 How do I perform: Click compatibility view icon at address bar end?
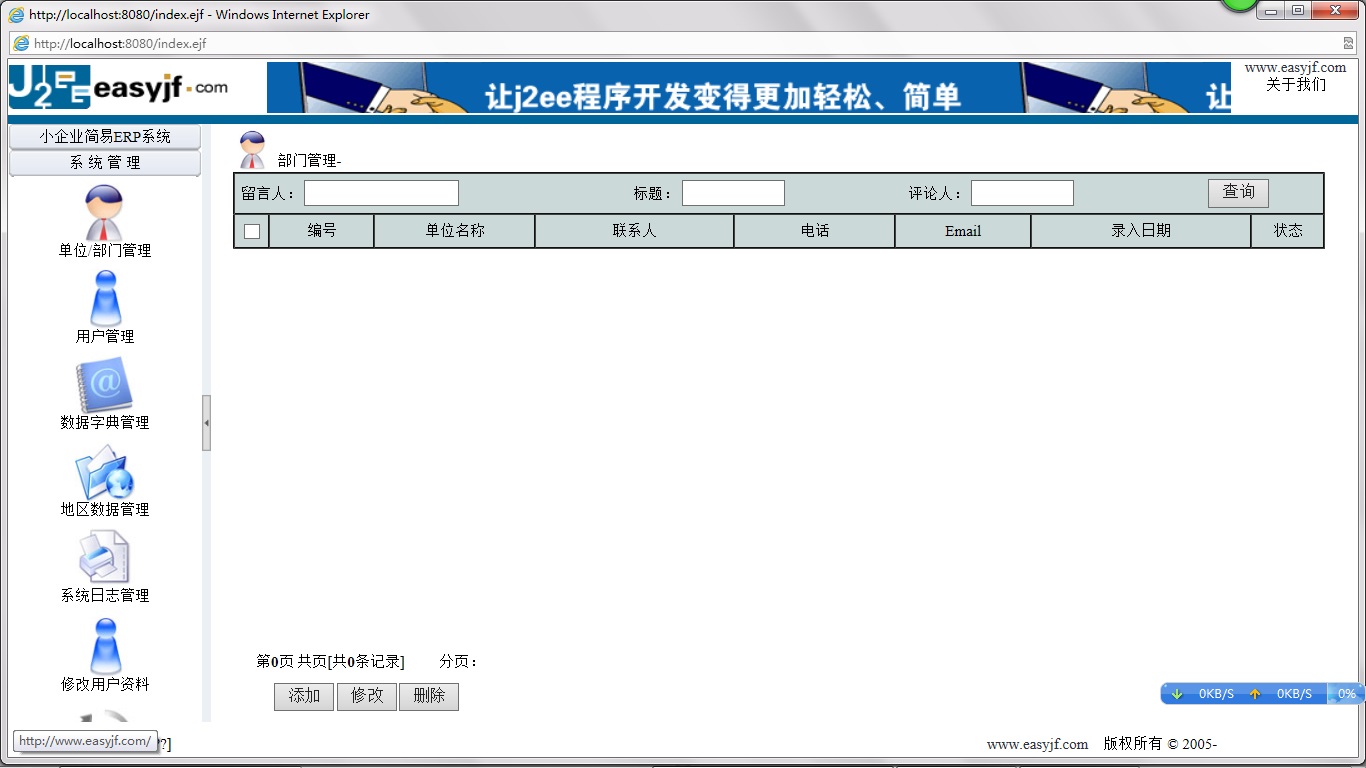[1348, 43]
